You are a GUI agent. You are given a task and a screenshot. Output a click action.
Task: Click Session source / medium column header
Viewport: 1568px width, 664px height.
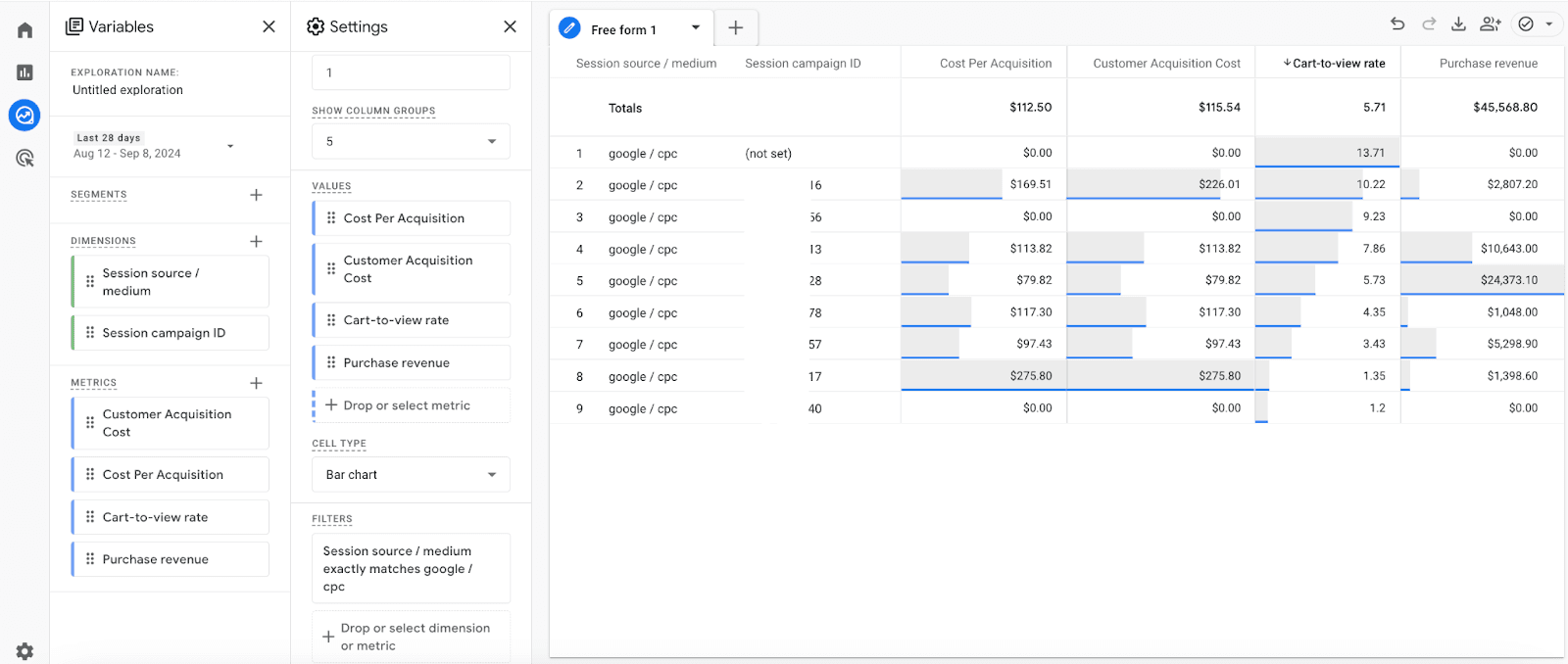point(646,64)
